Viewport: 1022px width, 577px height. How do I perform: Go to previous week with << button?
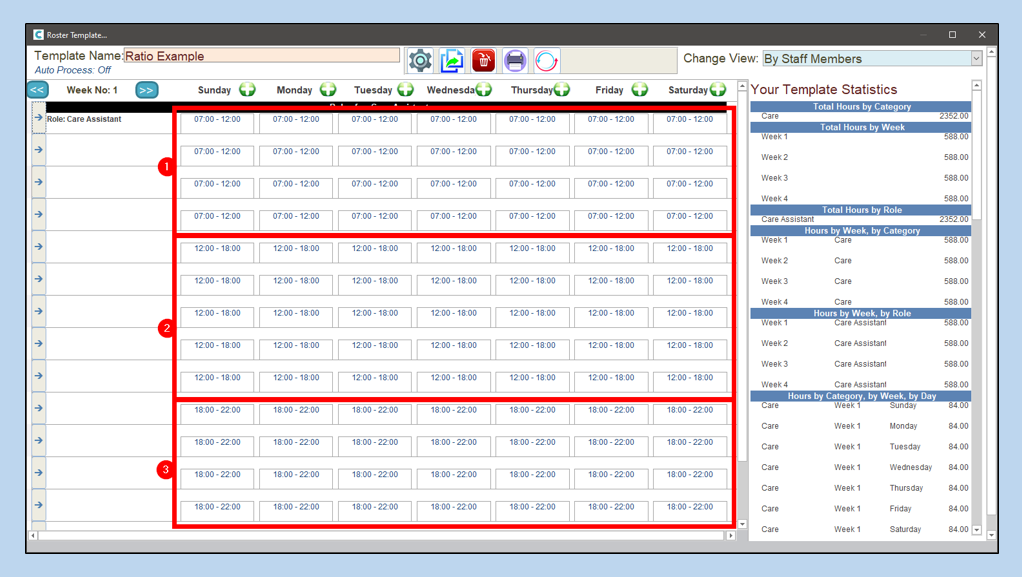(38, 90)
